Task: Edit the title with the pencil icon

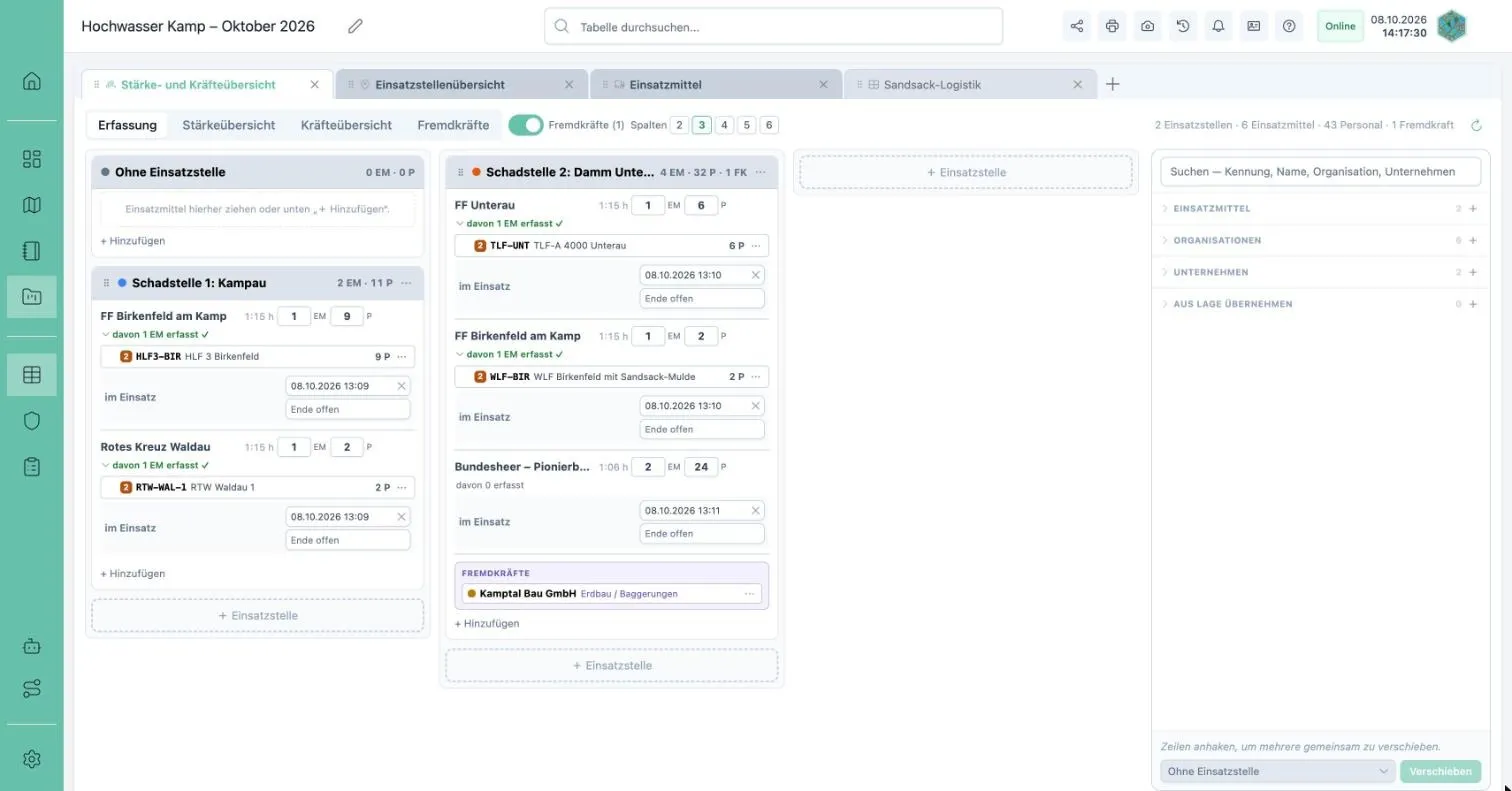Action: 355,27
